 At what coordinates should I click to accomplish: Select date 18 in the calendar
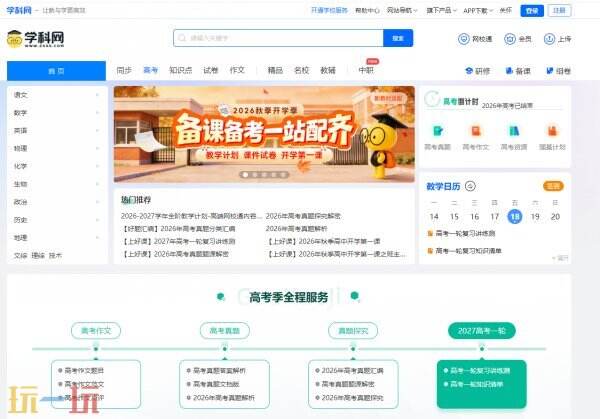(x=515, y=217)
